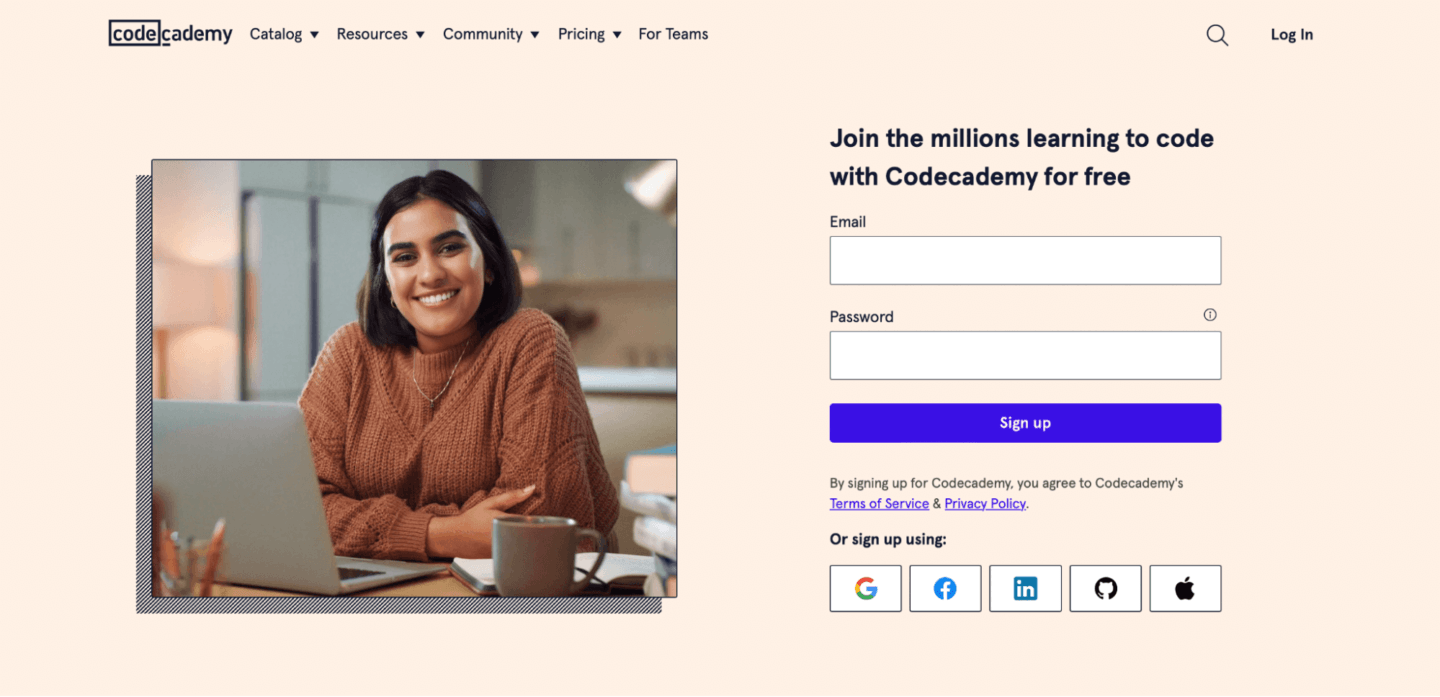Click into the Email field

(1025, 260)
